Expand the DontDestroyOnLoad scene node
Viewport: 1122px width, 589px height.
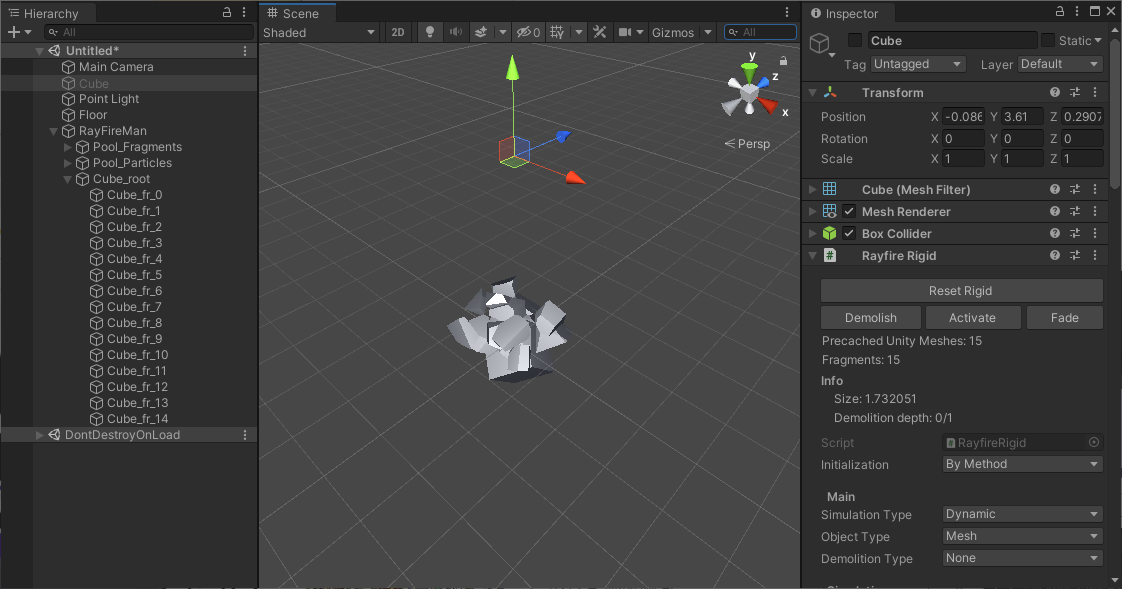coord(39,435)
